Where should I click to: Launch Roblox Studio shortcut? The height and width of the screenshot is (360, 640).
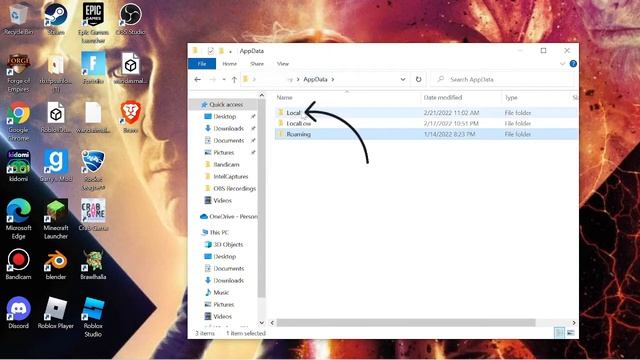pos(93,317)
